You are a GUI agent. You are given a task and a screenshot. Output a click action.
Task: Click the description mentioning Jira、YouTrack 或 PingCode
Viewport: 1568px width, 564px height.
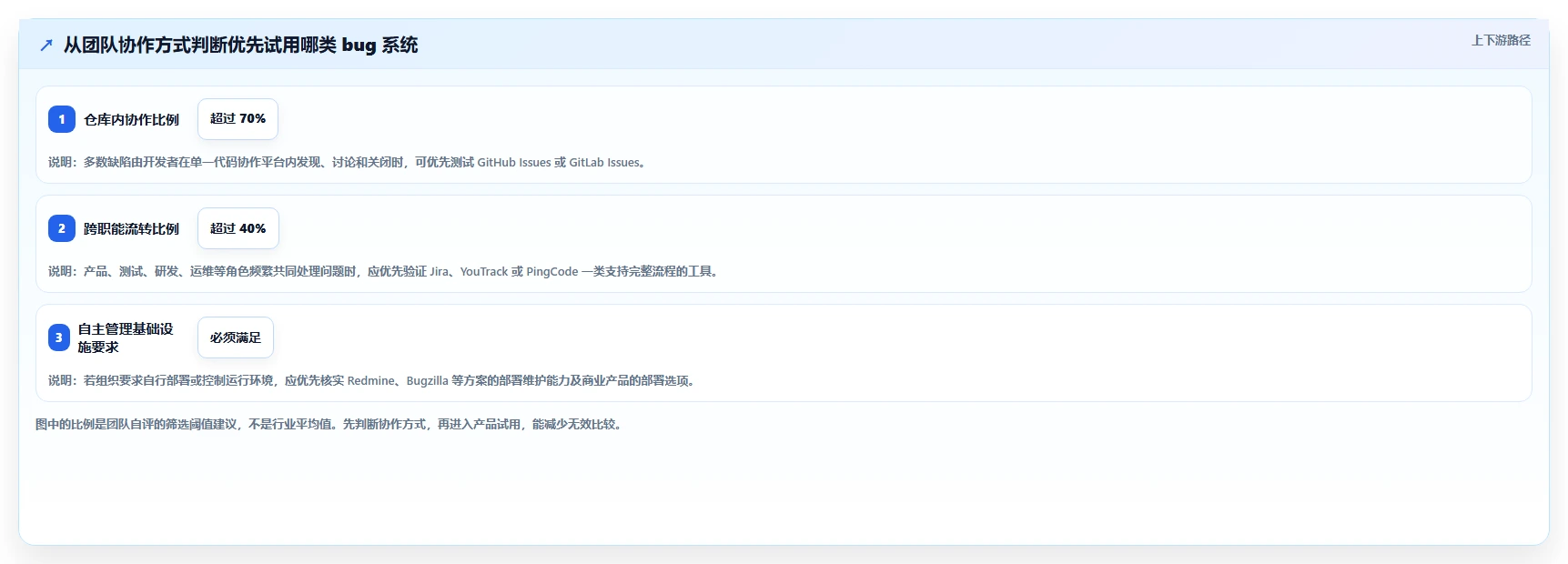[386, 271]
